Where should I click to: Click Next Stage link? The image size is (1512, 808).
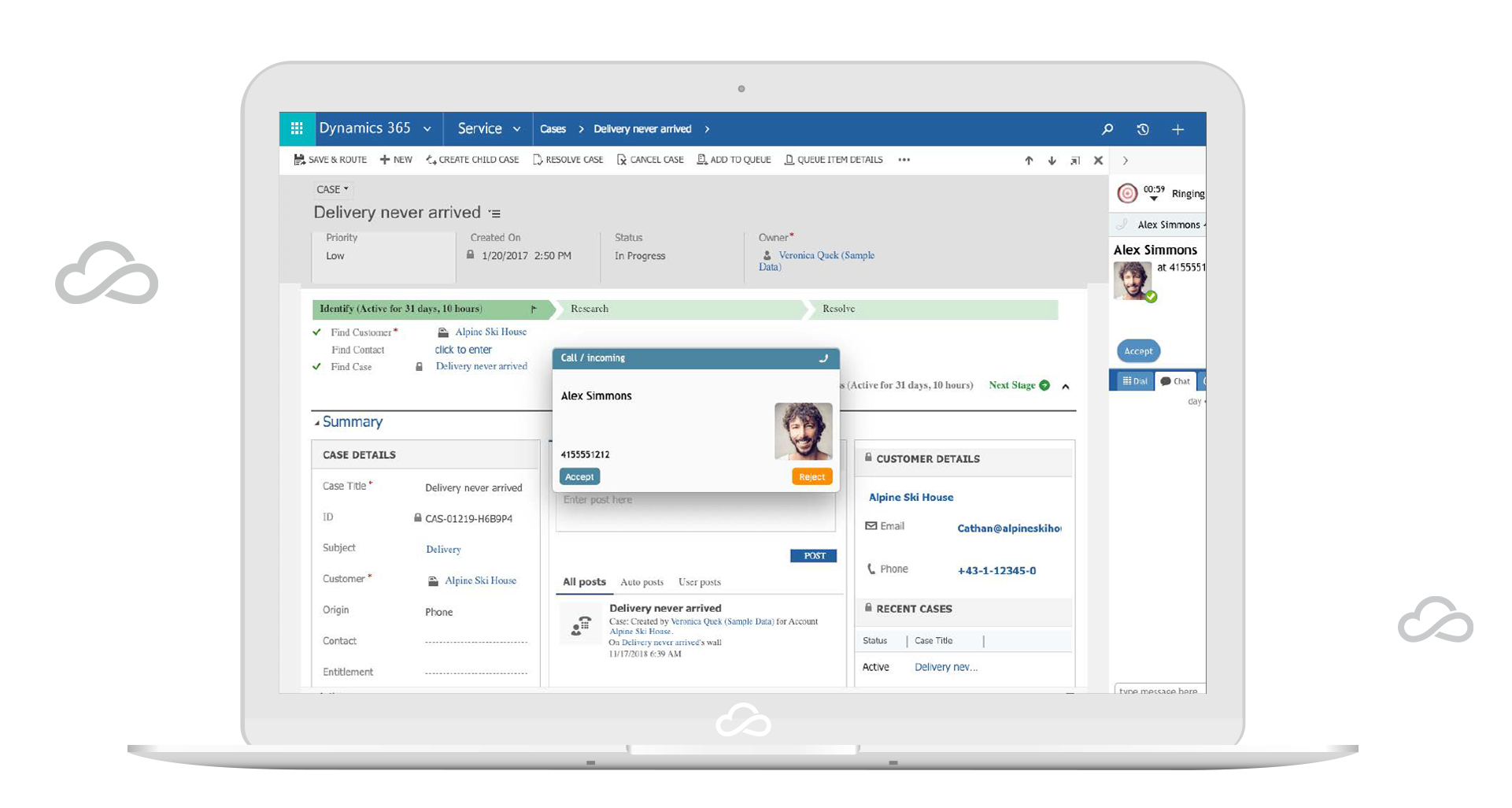coord(1012,385)
